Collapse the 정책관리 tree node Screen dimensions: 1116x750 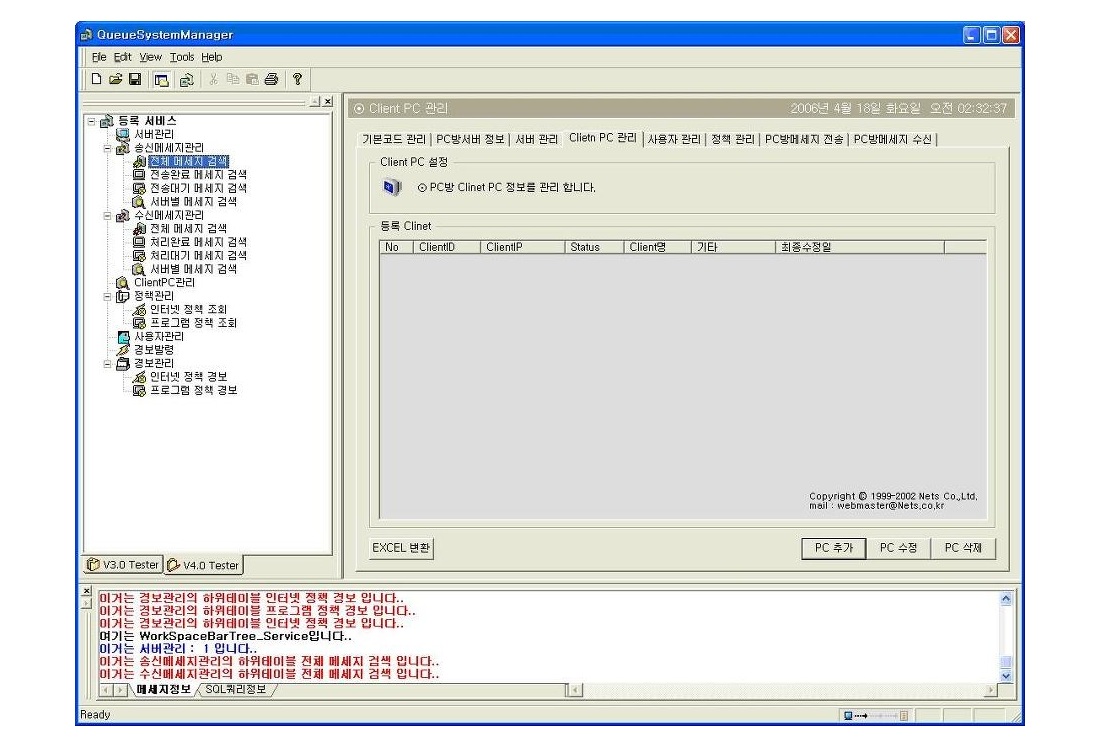tap(107, 297)
